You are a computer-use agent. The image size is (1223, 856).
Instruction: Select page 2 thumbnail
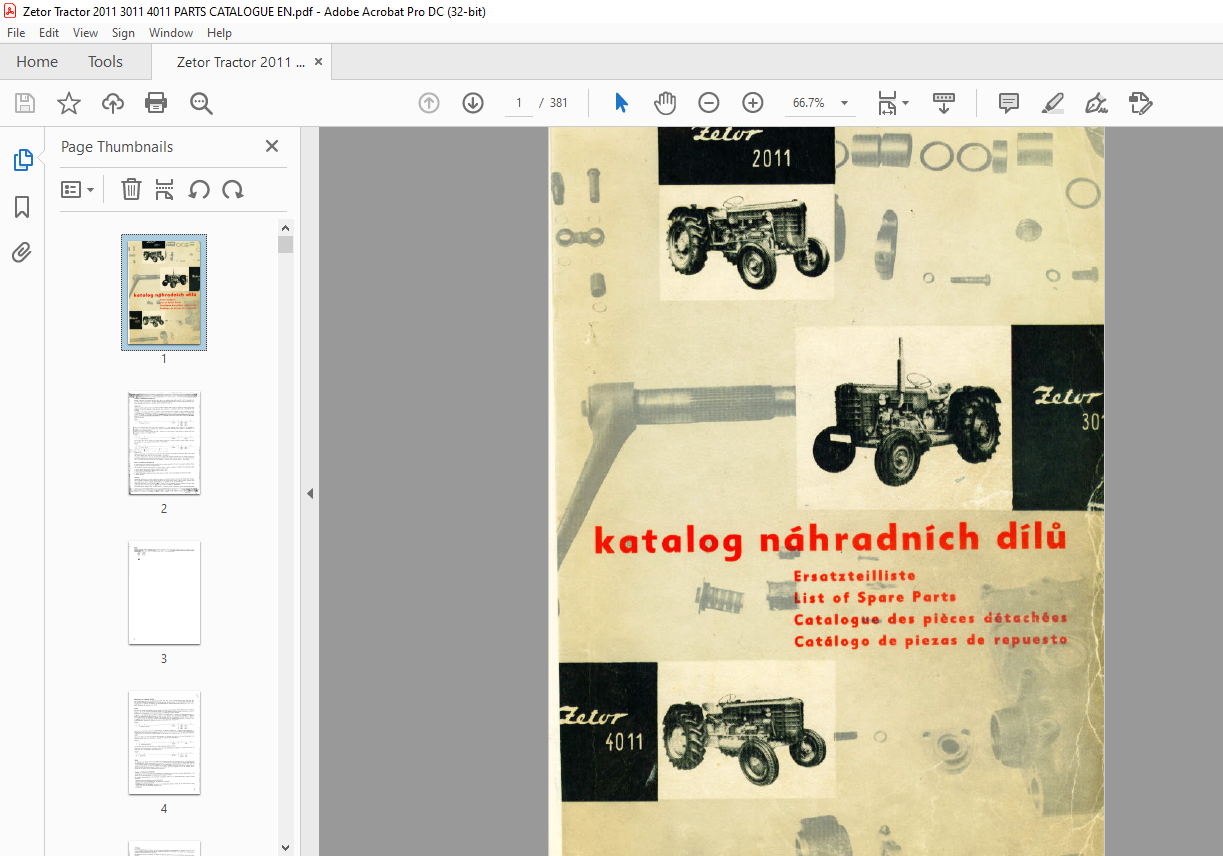tap(164, 443)
